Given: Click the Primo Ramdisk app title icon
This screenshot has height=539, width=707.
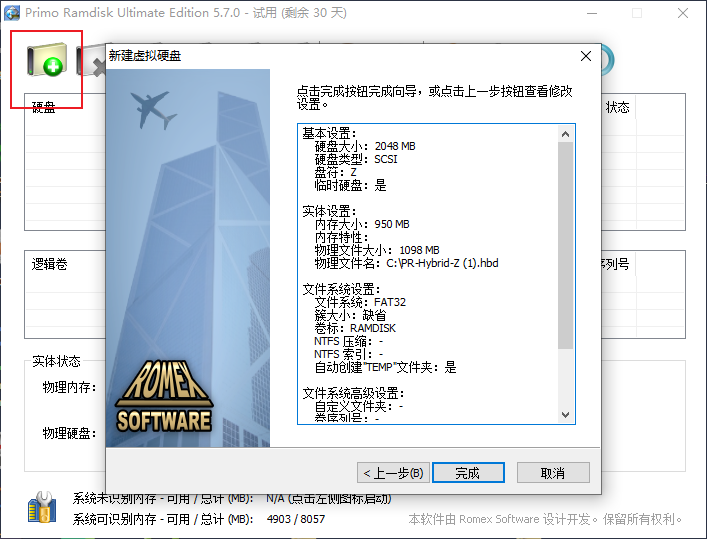Looking at the screenshot, I should point(13,13).
